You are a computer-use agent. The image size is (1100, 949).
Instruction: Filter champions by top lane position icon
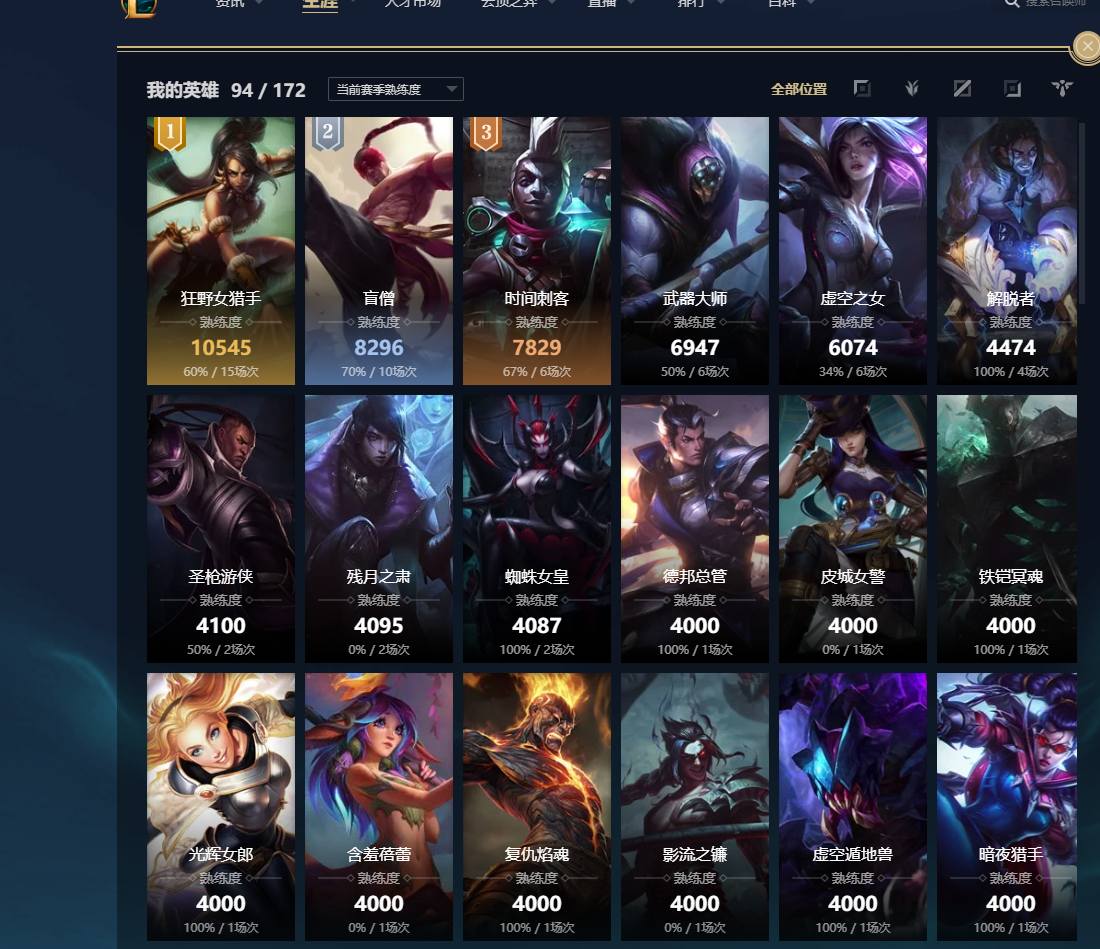pyautogui.click(x=861, y=88)
